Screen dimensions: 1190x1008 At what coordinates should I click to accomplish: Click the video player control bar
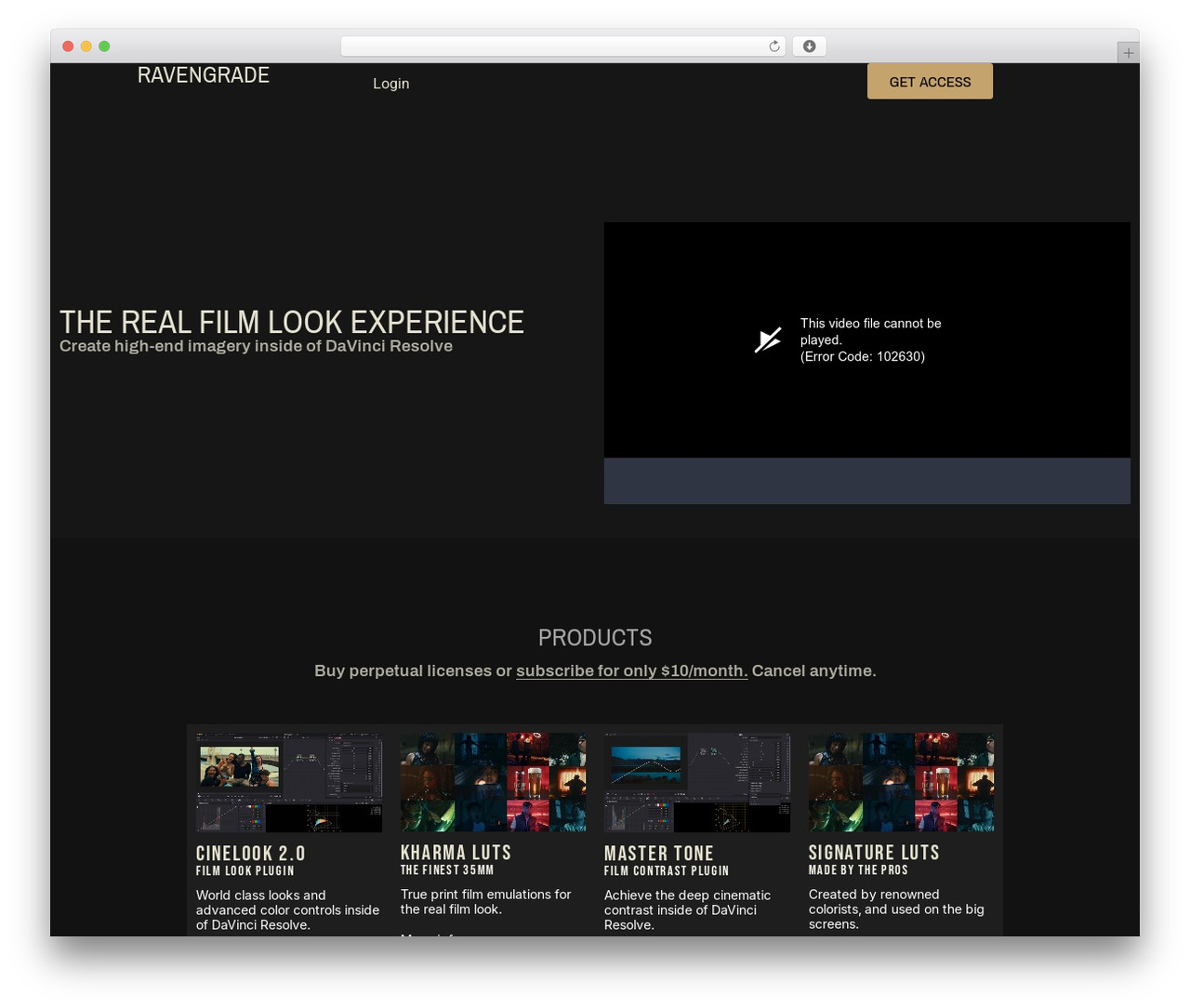[867, 481]
